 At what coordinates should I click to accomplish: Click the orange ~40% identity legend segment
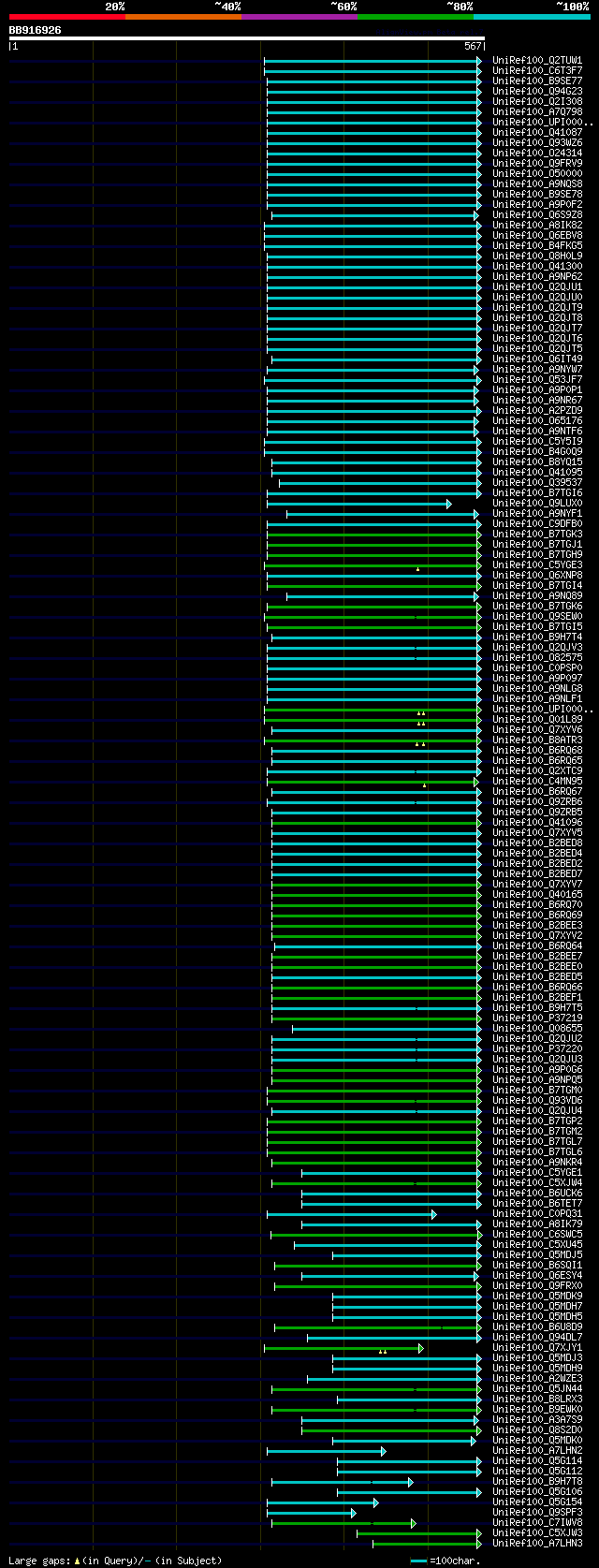[x=183, y=17]
